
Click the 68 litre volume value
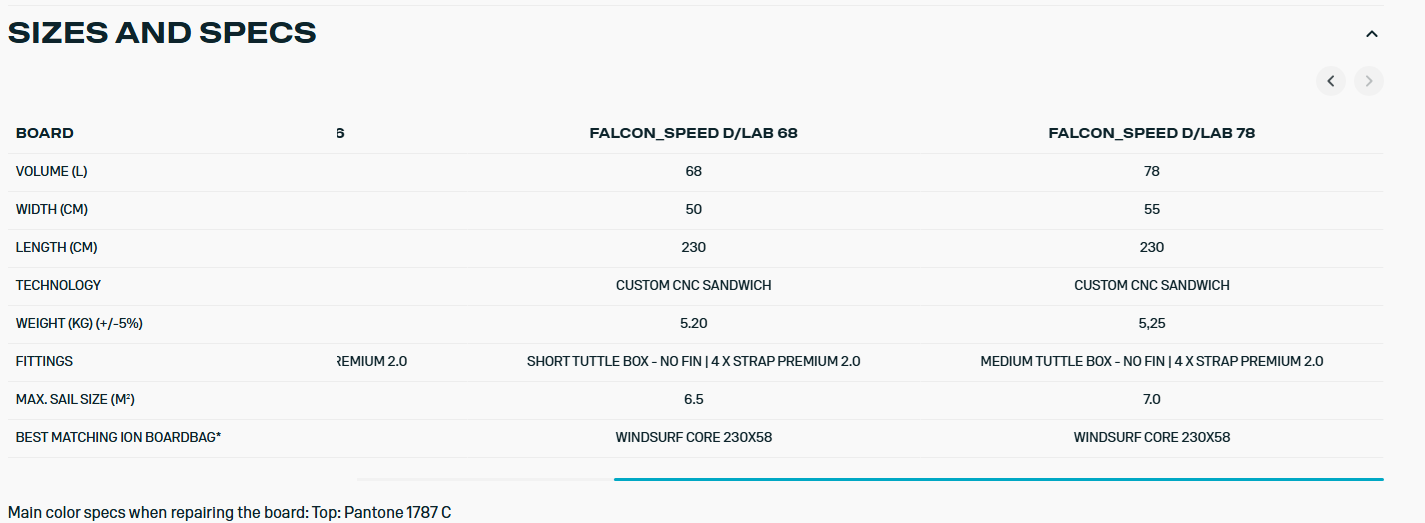point(693,171)
